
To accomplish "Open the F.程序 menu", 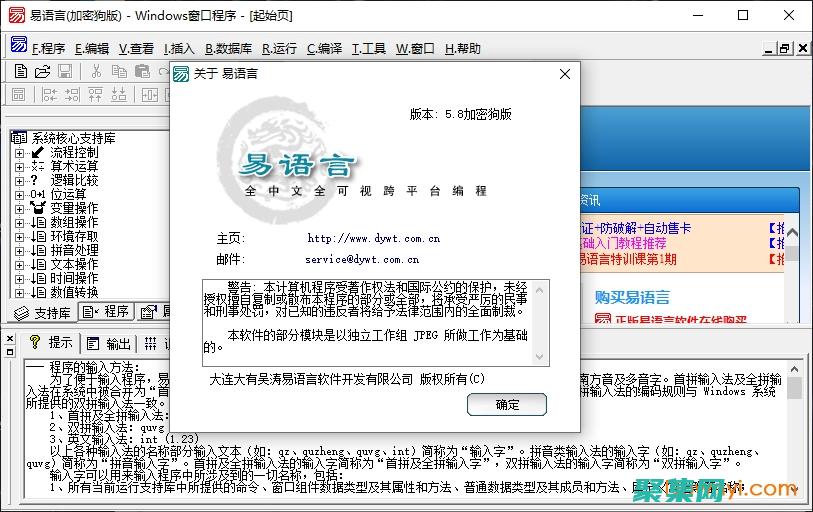I will pyautogui.click(x=48, y=49).
